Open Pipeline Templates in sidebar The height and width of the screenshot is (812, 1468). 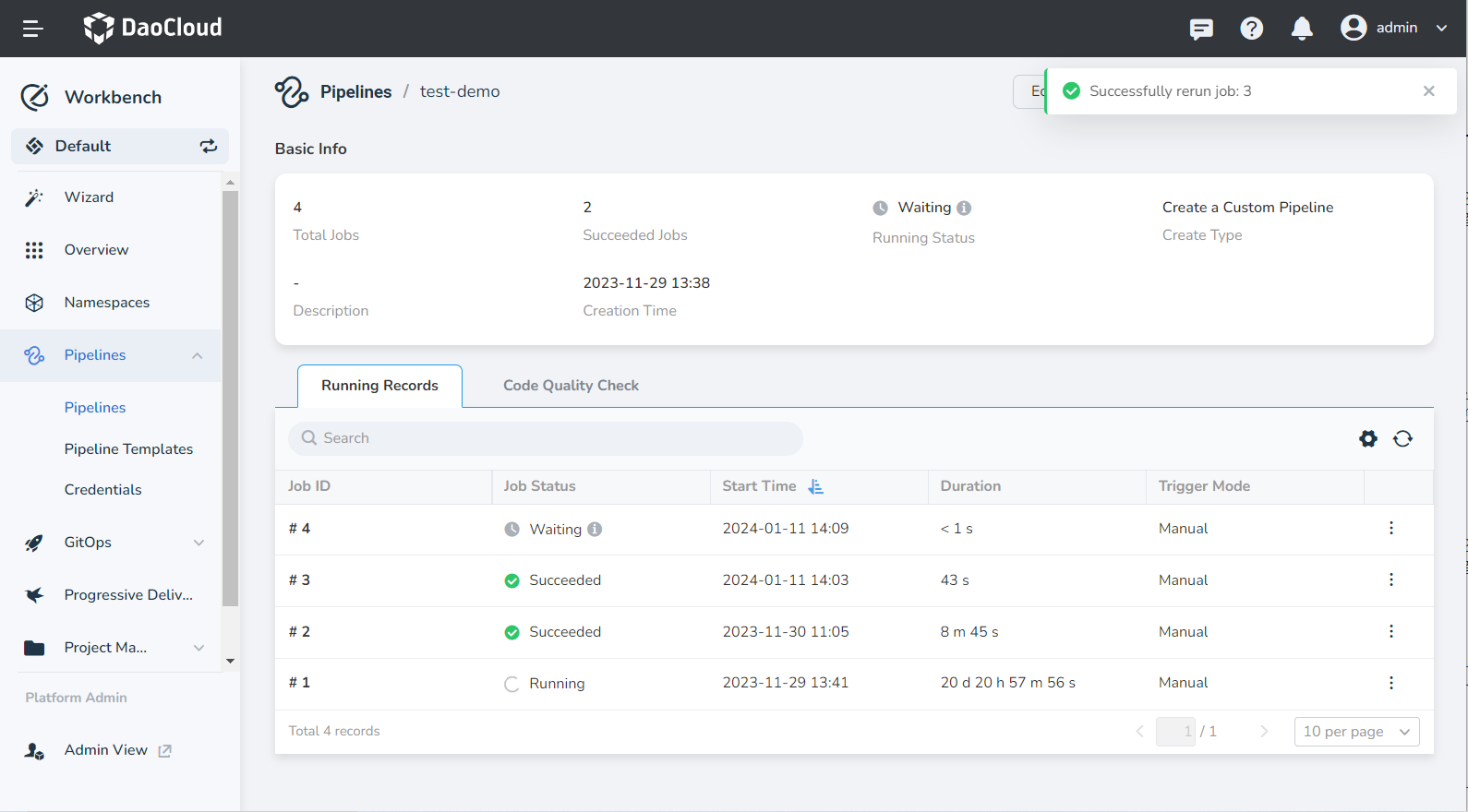[x=128, y=449]
